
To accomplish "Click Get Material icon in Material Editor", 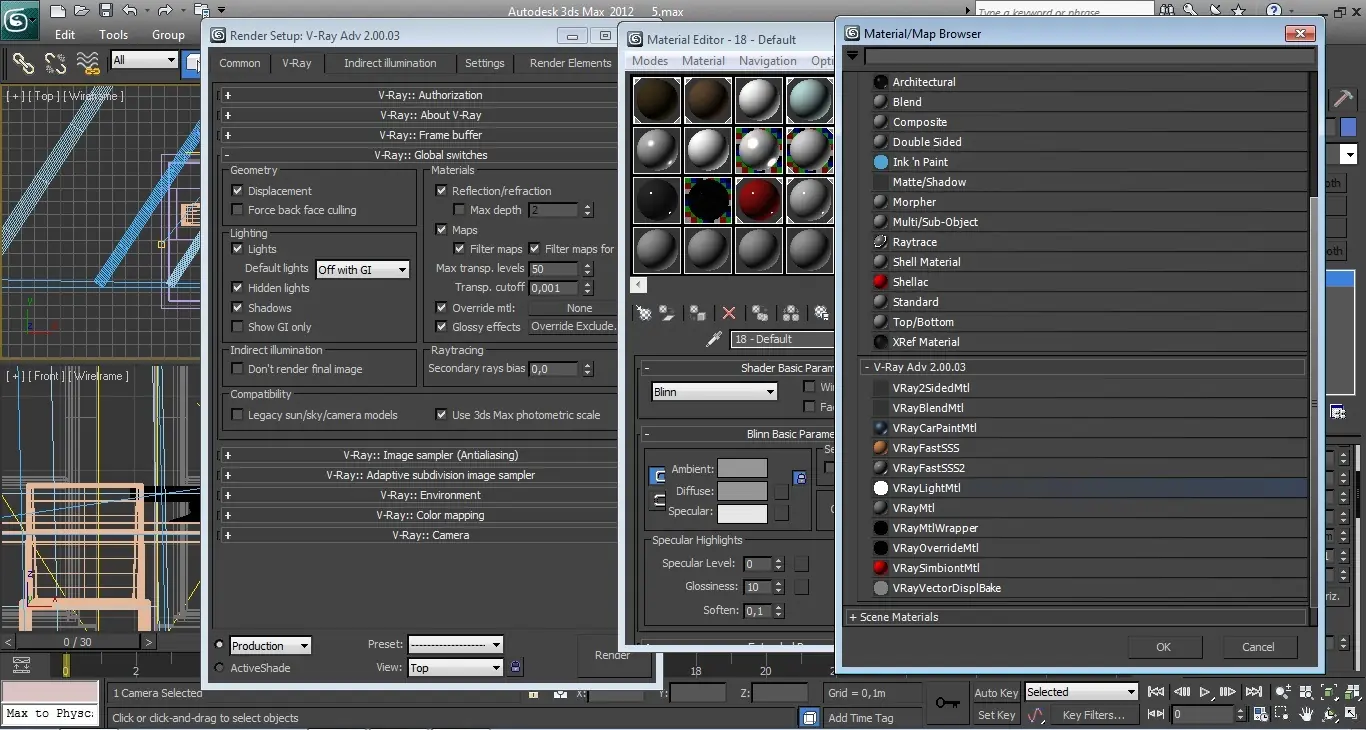I will point(644,313).
